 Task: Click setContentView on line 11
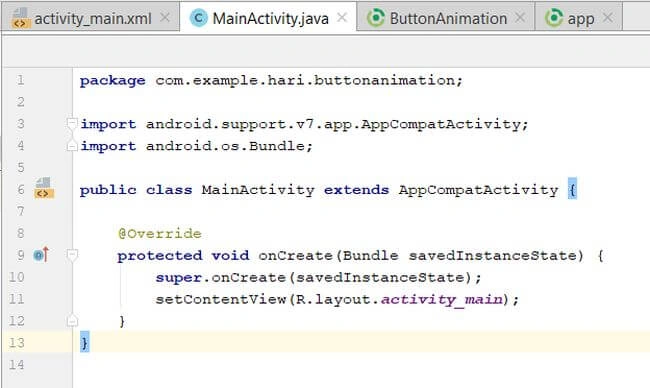[x=221, y=299]
